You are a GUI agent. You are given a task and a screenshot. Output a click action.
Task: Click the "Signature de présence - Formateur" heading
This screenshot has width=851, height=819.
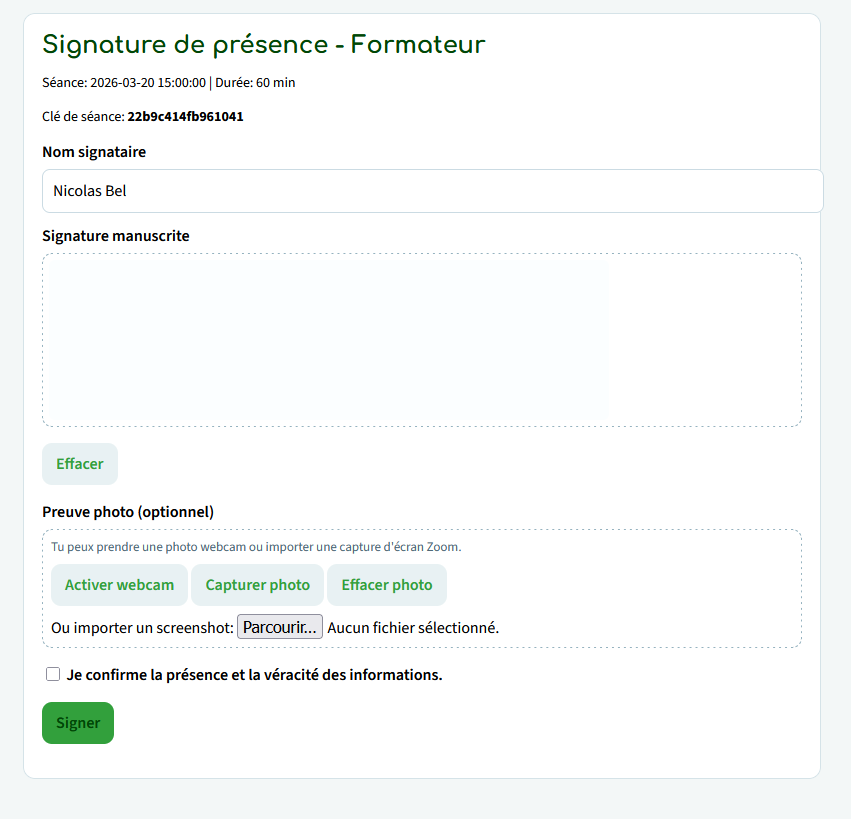point(263,45)
